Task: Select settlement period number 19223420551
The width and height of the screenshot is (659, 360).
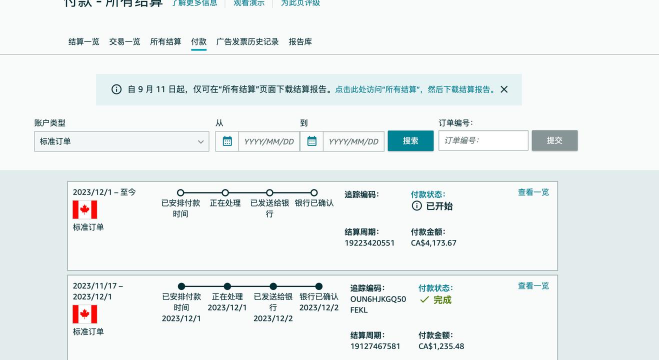Action: pos(370,243)
